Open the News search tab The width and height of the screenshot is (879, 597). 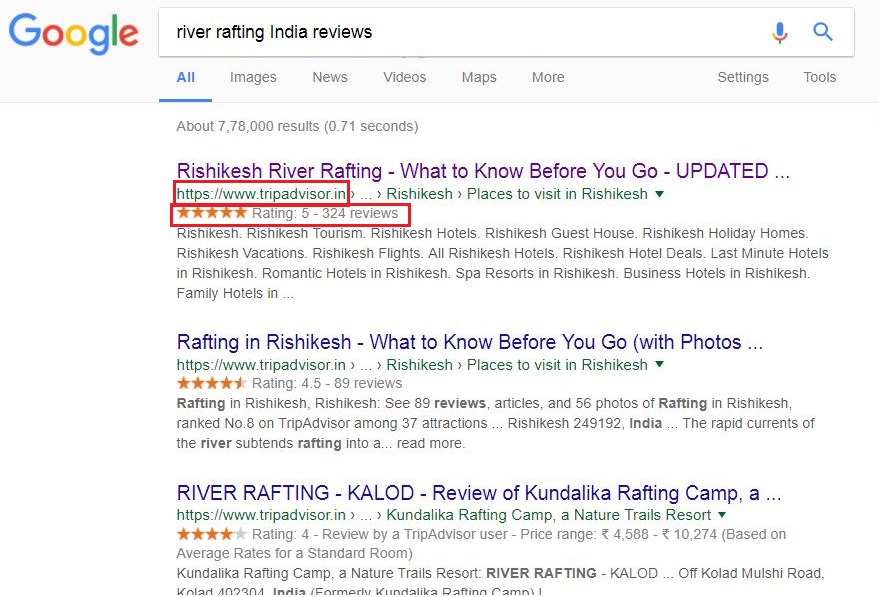(x=330, y=77)
